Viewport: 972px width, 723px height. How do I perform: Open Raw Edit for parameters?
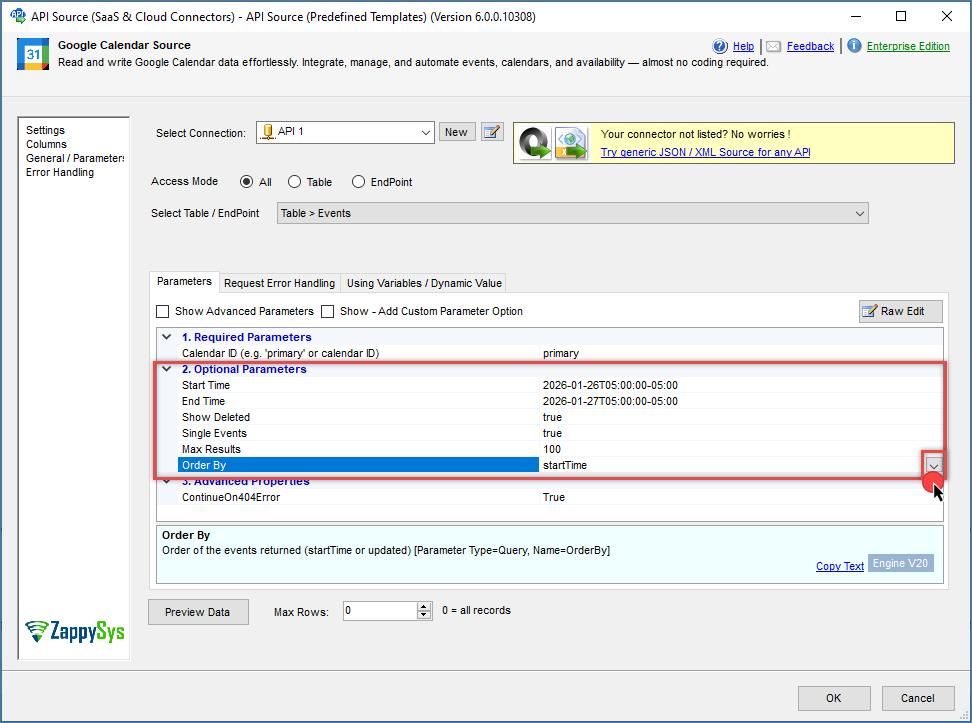[x=900, y=311]
